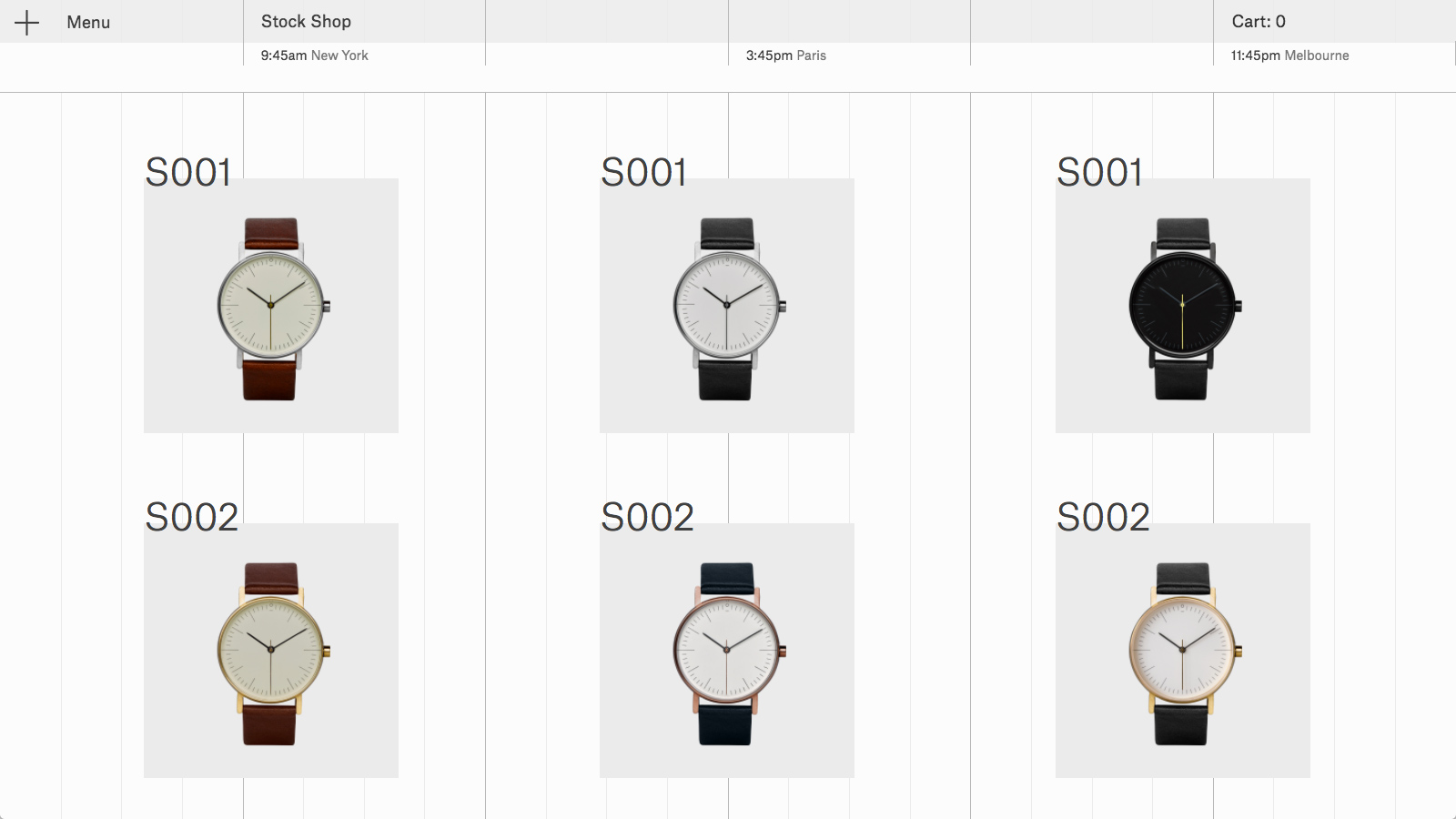Click the 3:45pm Paris time

click(x=786, y=56)
